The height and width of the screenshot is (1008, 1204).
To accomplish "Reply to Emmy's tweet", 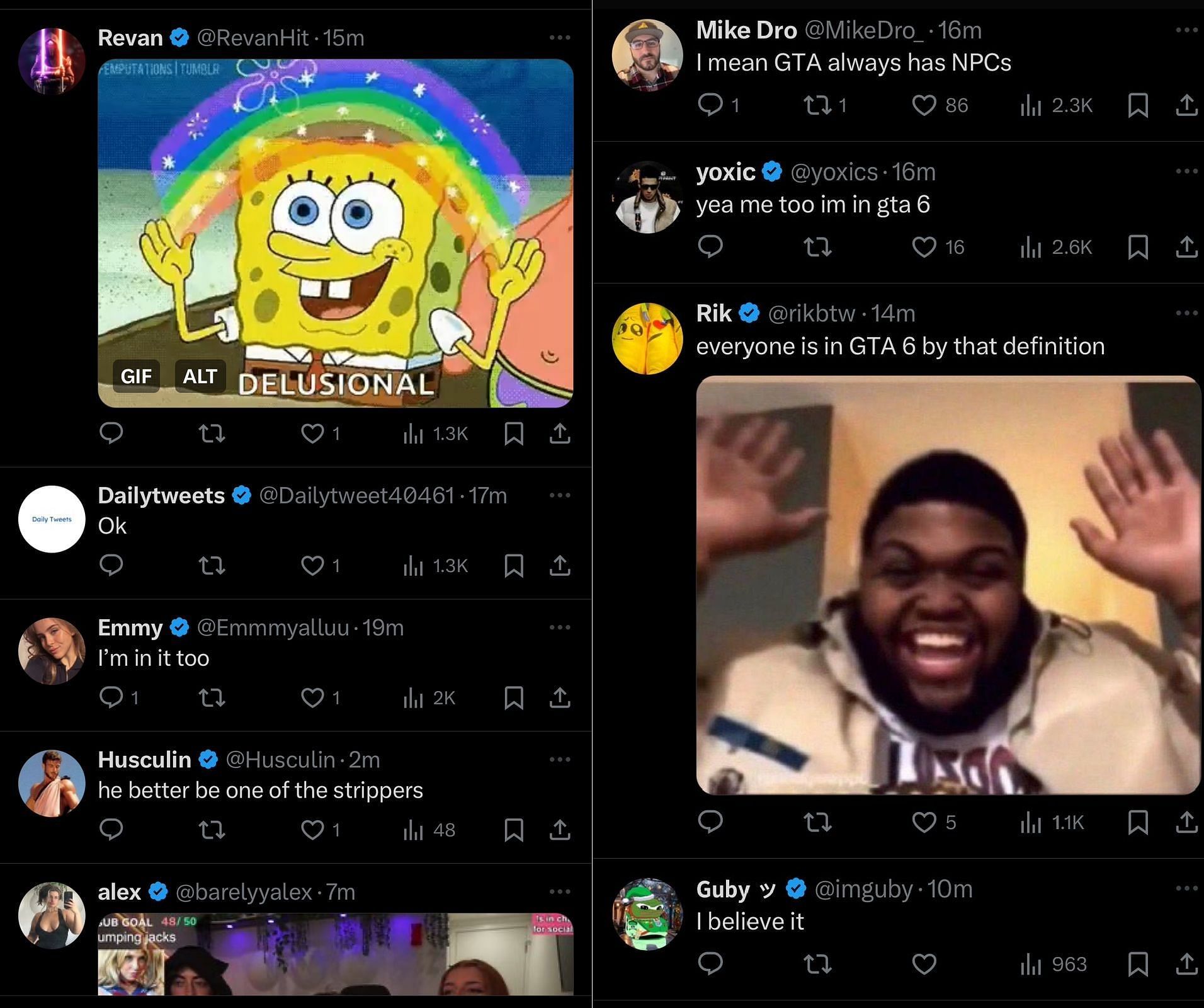I will point(111,697).
